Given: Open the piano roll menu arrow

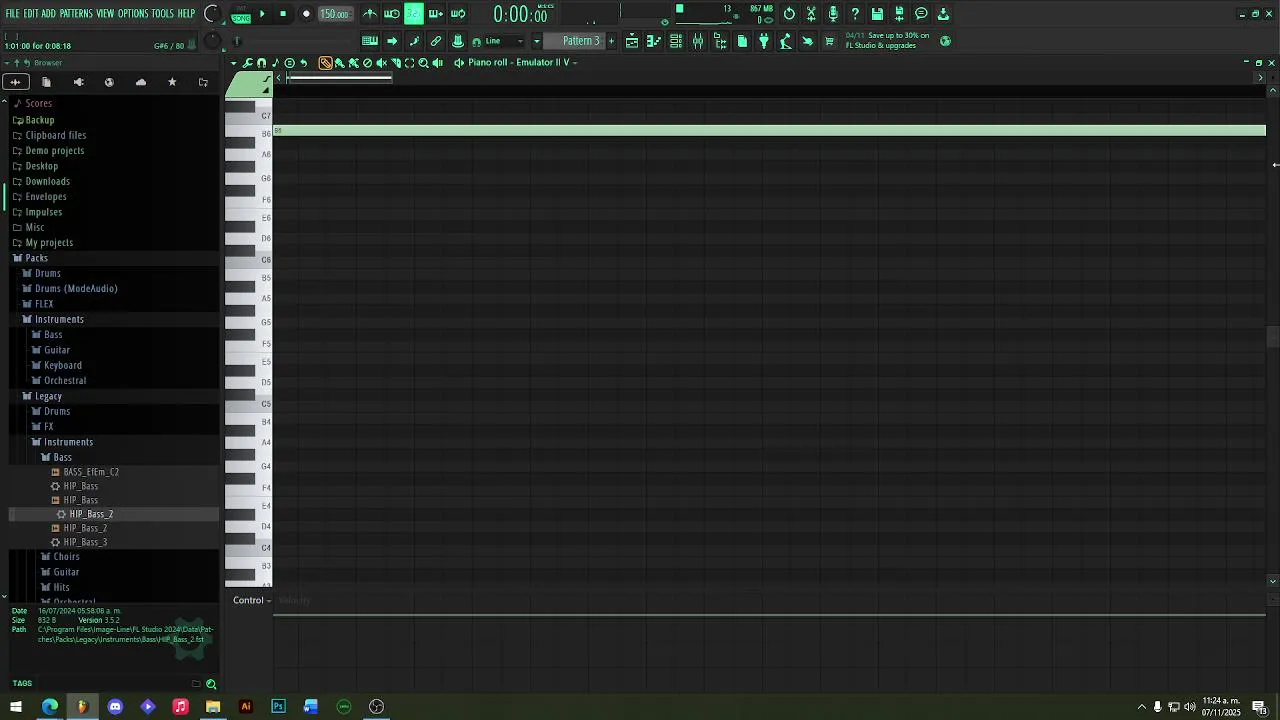Looking at the screenshot, I should pyautogui.click(x=234, y=63).
